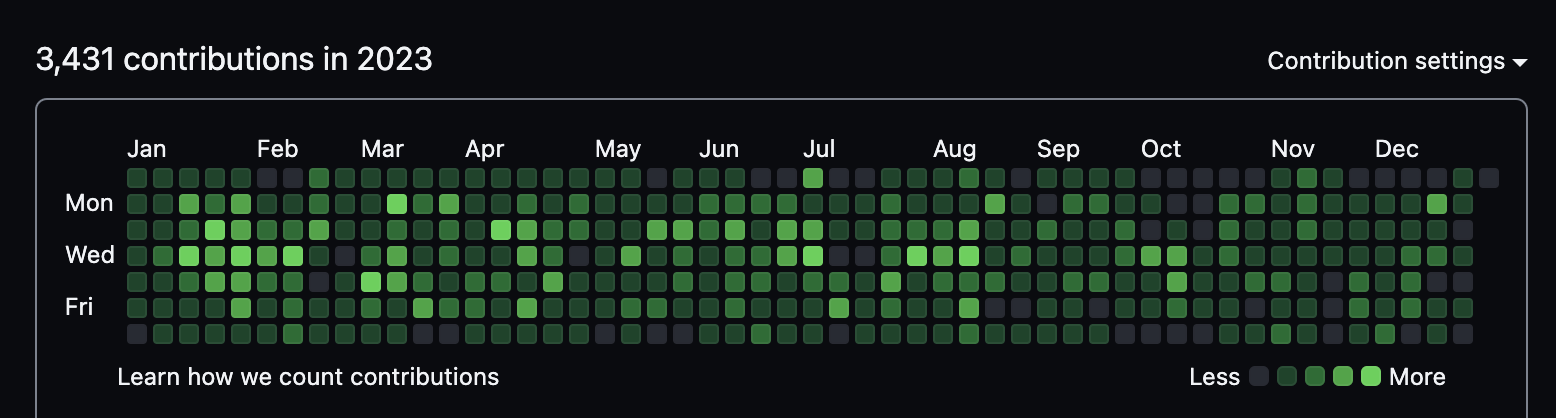The image size is (1556, 418).
Task: Click the Aug month label
Action: tap(955, 150)
